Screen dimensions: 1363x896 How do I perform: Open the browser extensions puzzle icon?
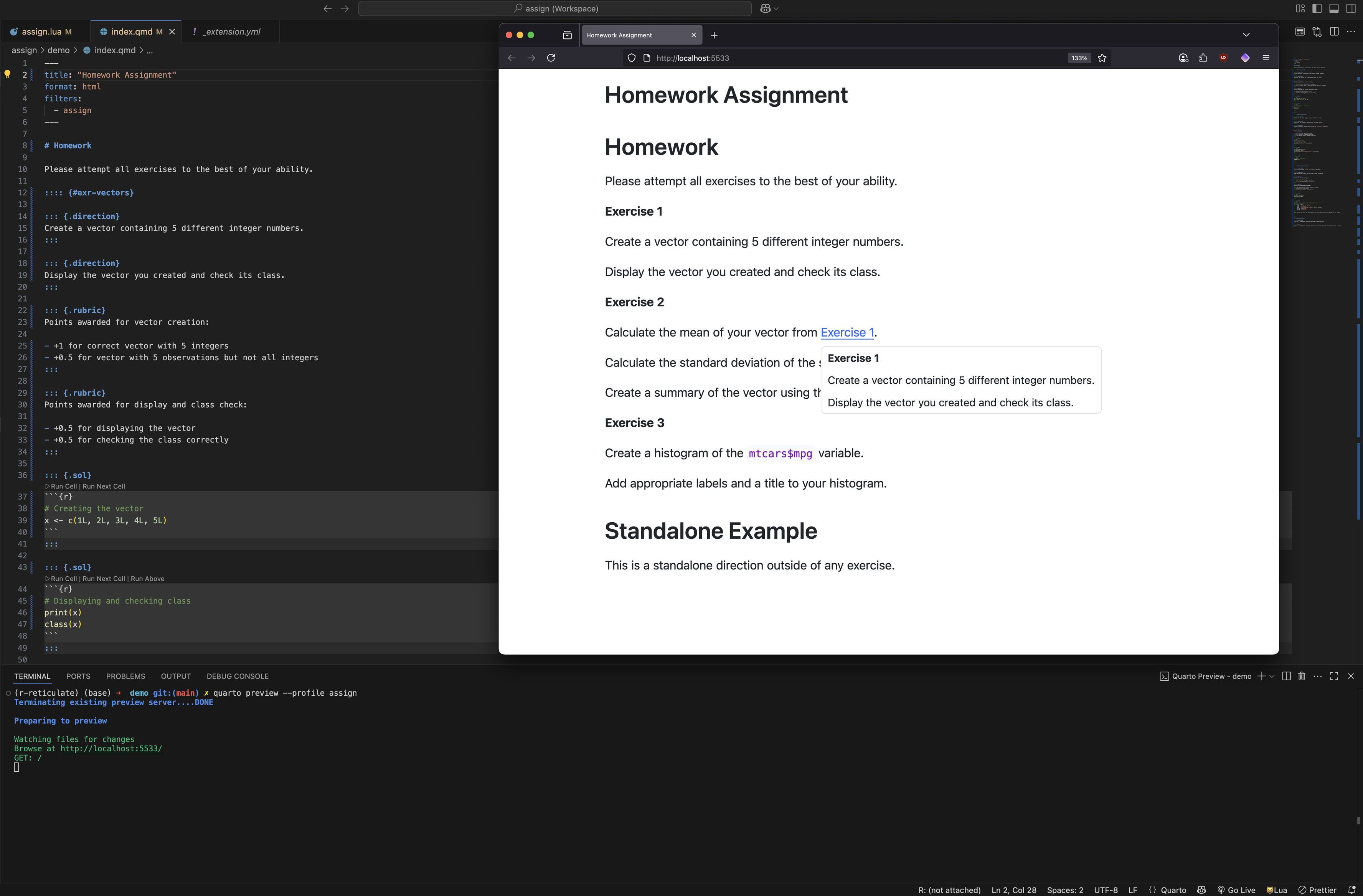click(x=1203, y=58)
